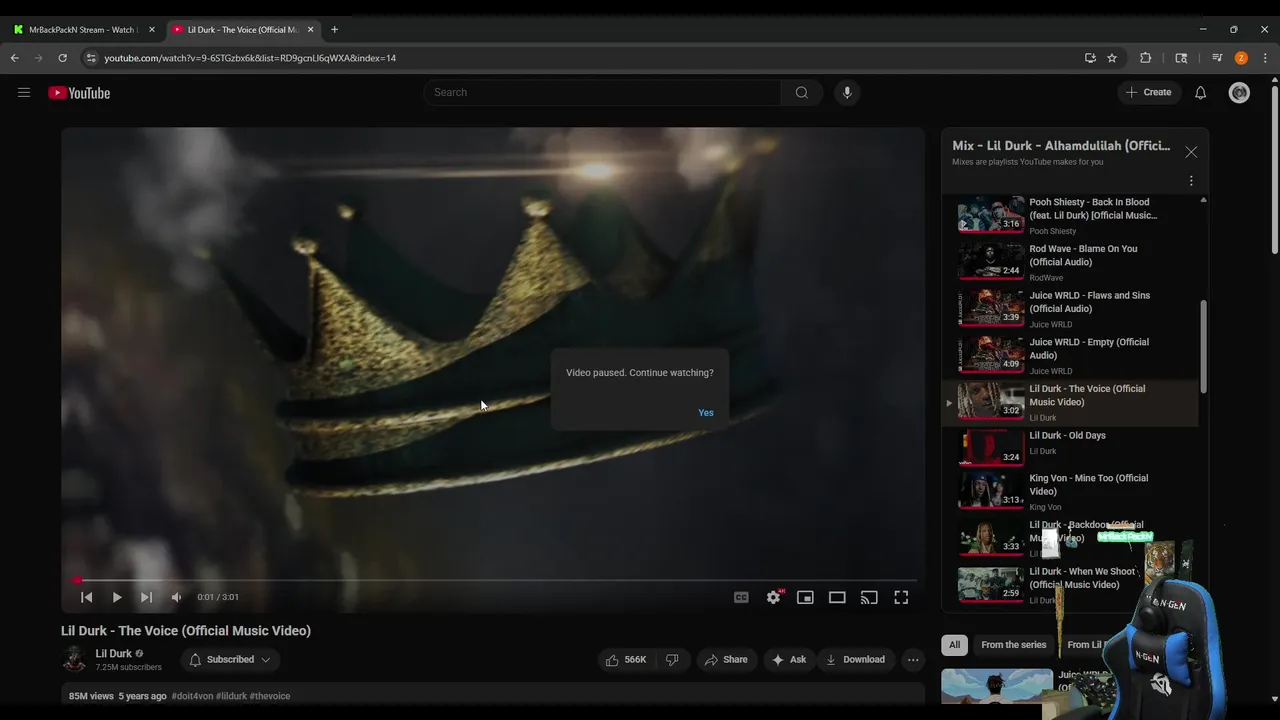Open more actions ellipsis under video
The height and width of the screenshot is (720, 1280).
(x=913, y=660)
